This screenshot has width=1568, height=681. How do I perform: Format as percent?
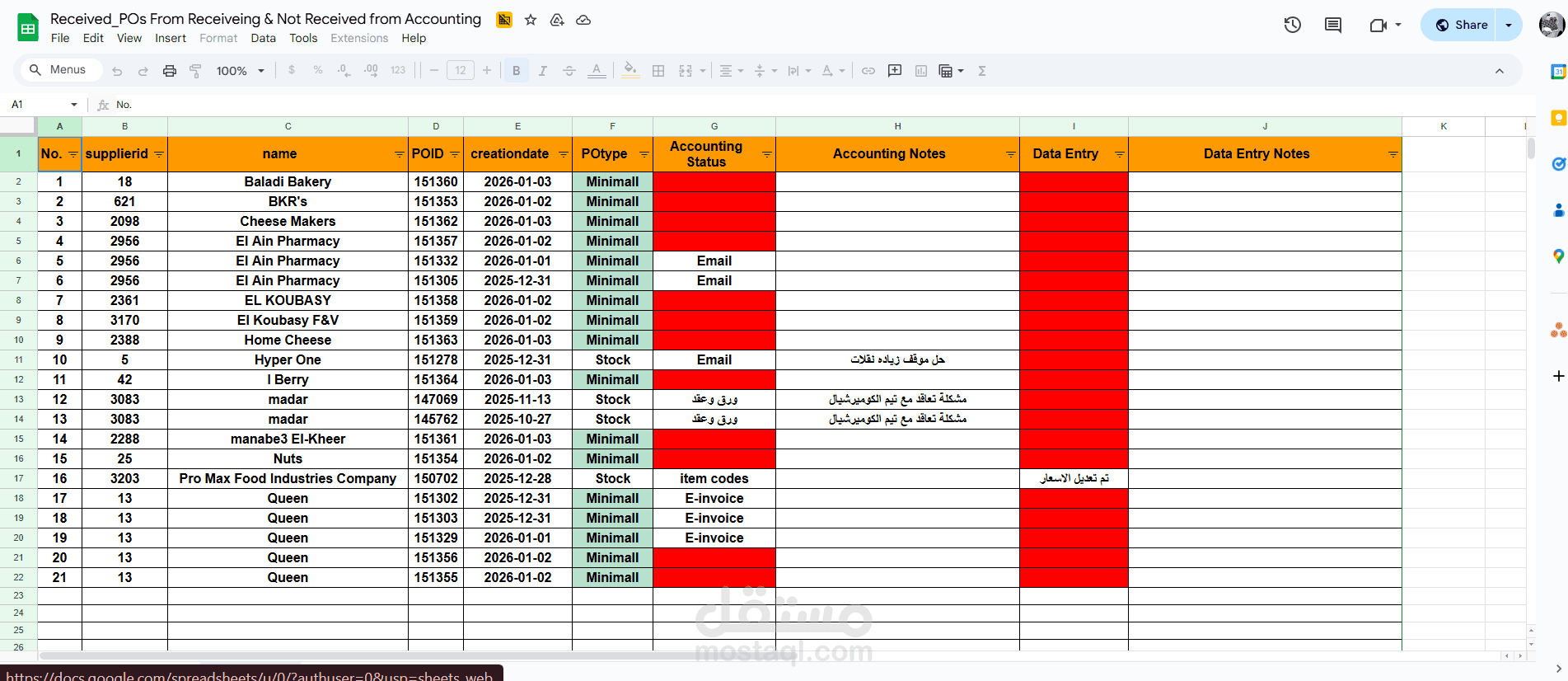coord(318,71)
